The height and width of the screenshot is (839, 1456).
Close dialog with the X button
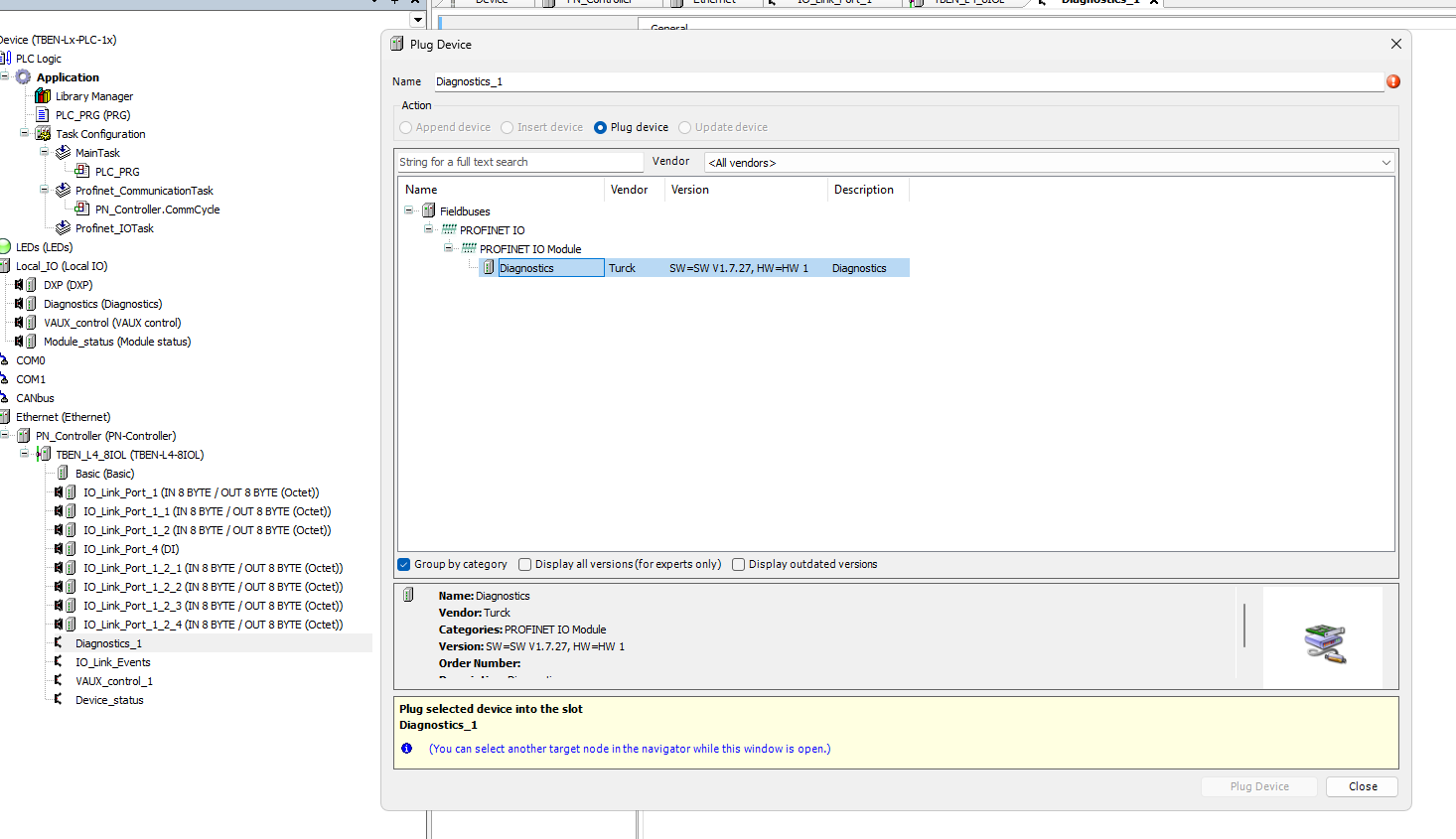[1395, 44]
